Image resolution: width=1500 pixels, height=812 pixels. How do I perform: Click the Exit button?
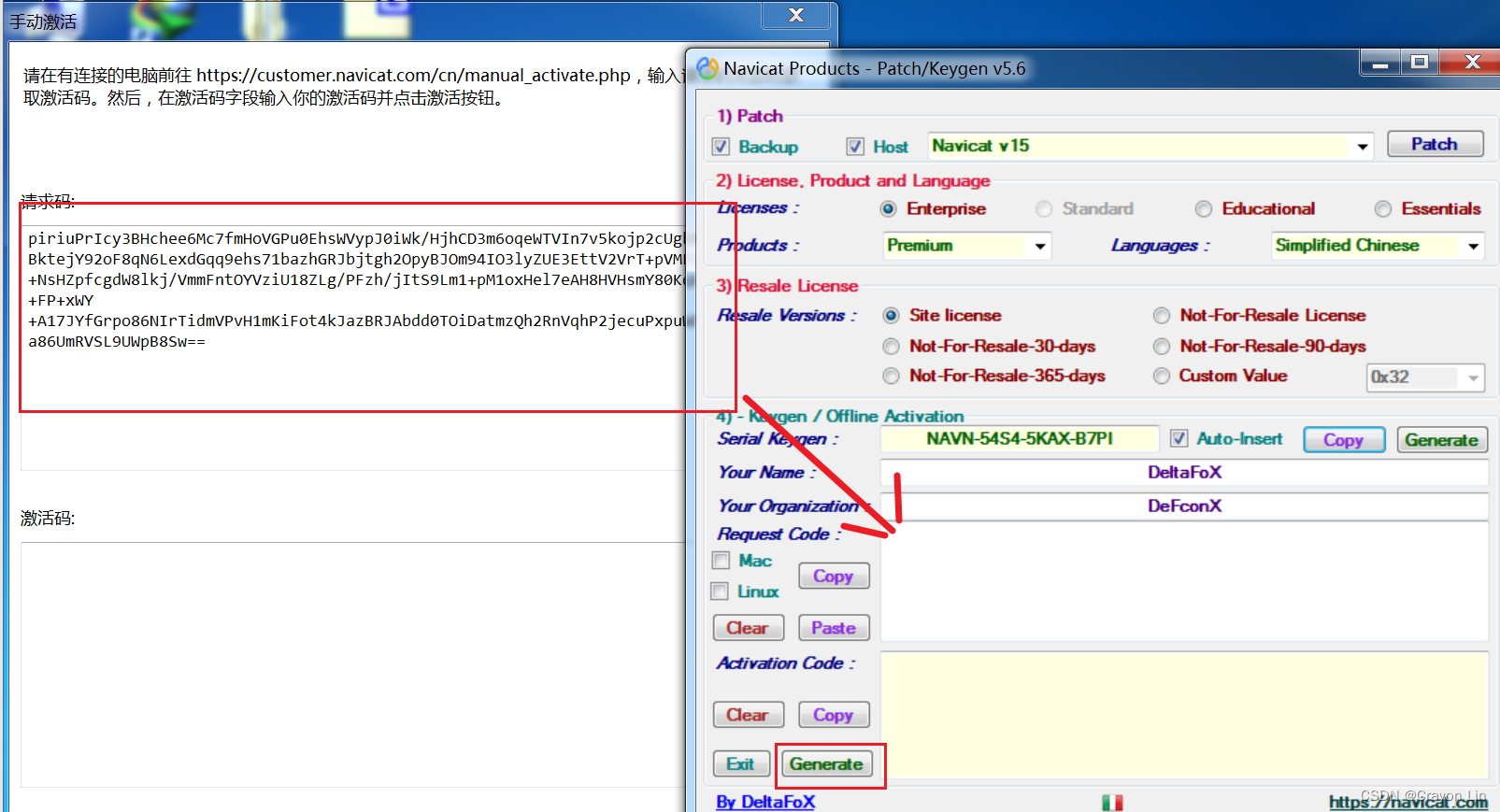(x=741, y=764)
